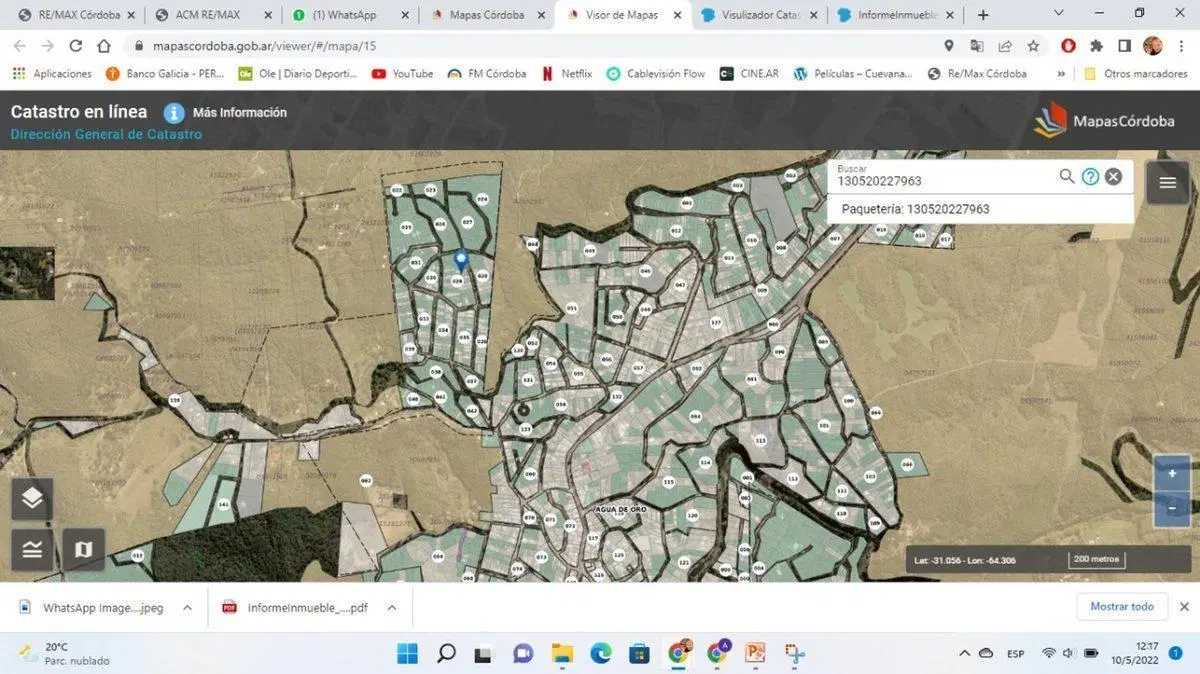
Task: Open Windows Start menu
Action: point(408,653)
